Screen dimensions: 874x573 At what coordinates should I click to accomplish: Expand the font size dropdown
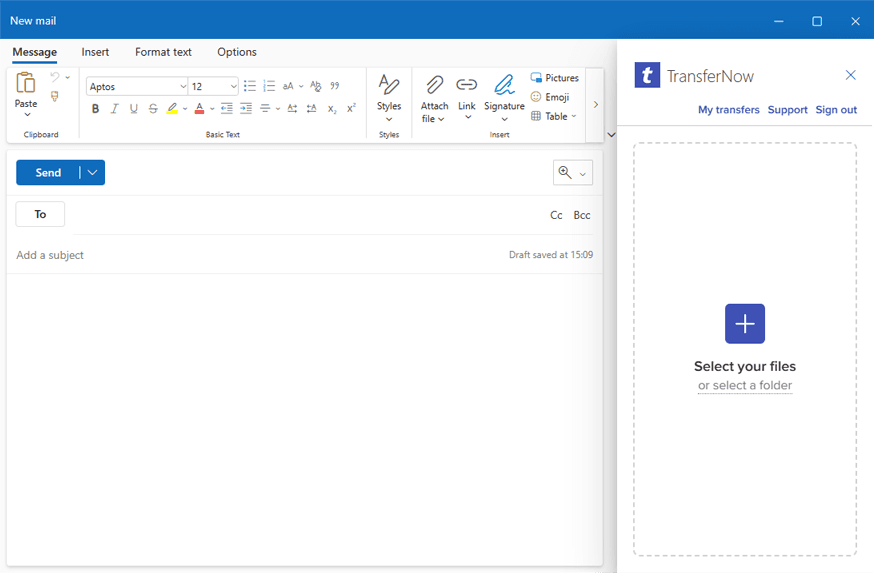click(234, 87)
